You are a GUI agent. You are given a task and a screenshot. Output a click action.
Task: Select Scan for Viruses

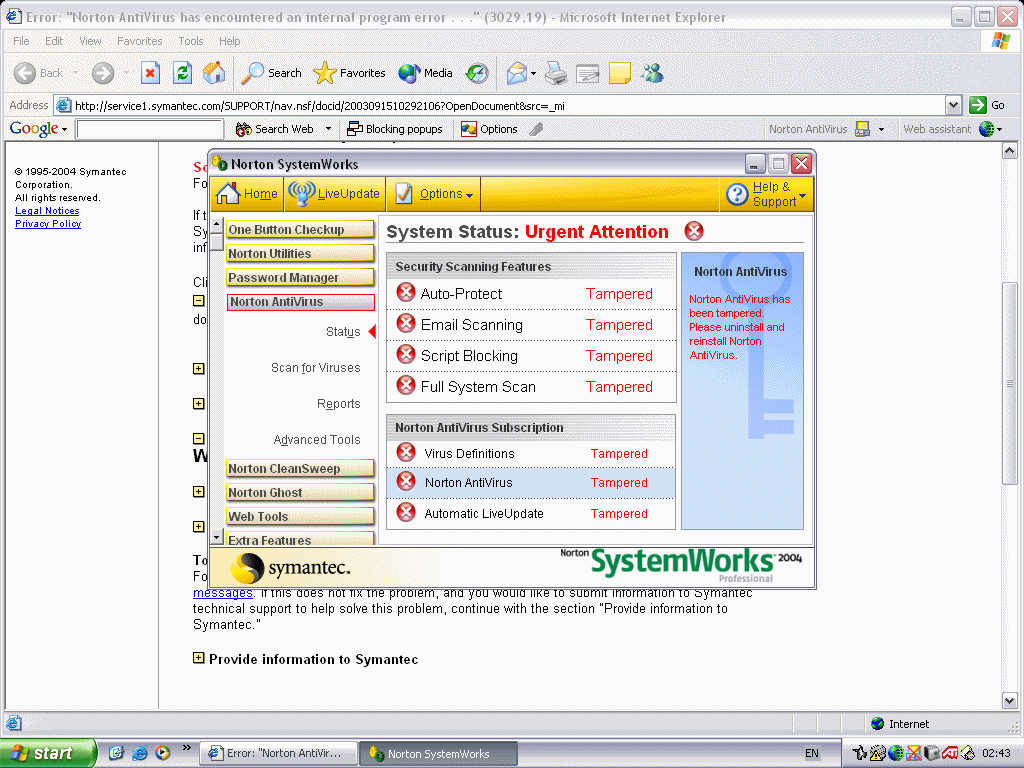pyautogui.click(x=315, y=368)
